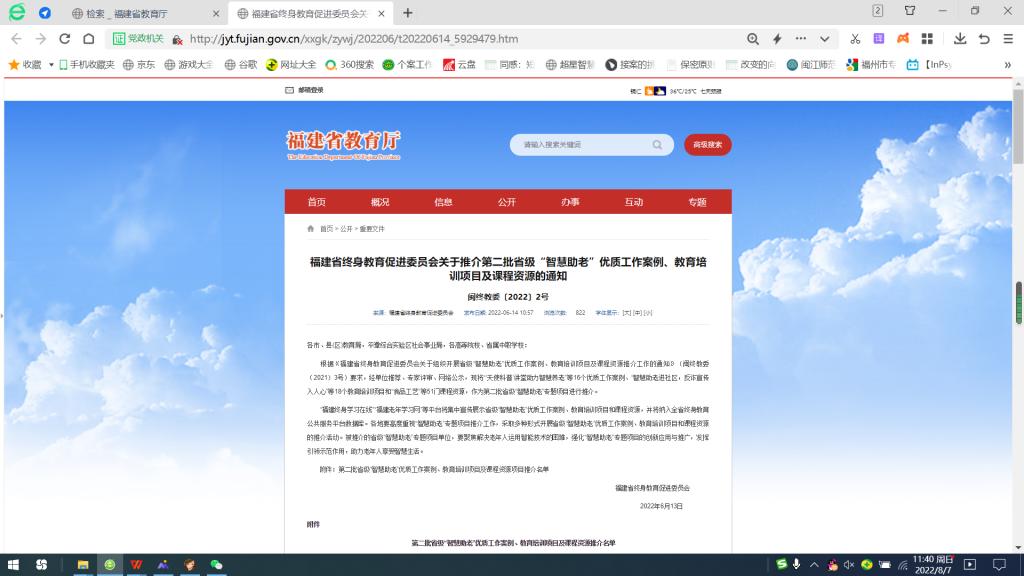
Task: Click the browser refresh icon
Action: [x=65, y=39]
